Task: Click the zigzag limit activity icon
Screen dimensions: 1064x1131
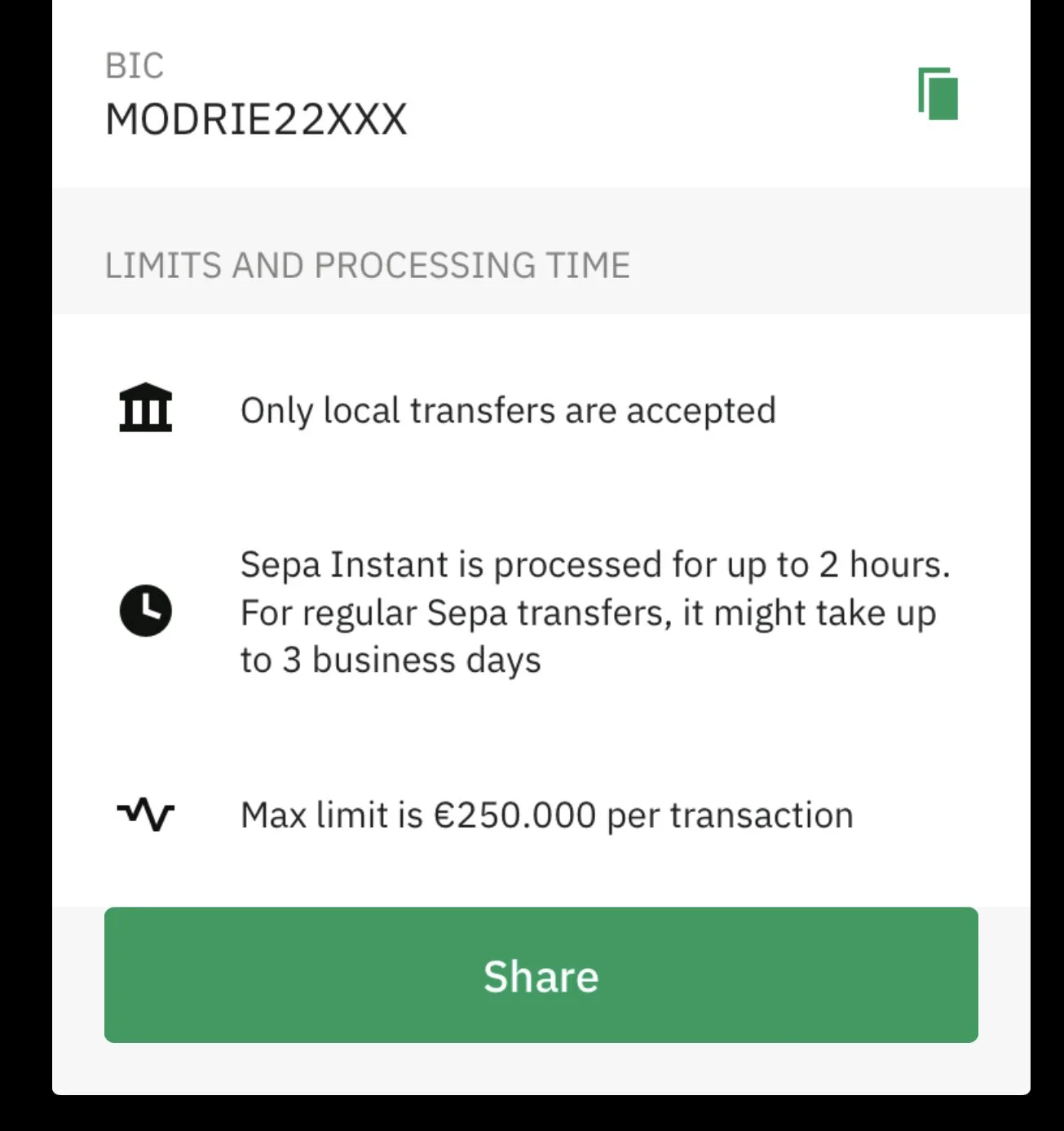Action: click(146, 815)
